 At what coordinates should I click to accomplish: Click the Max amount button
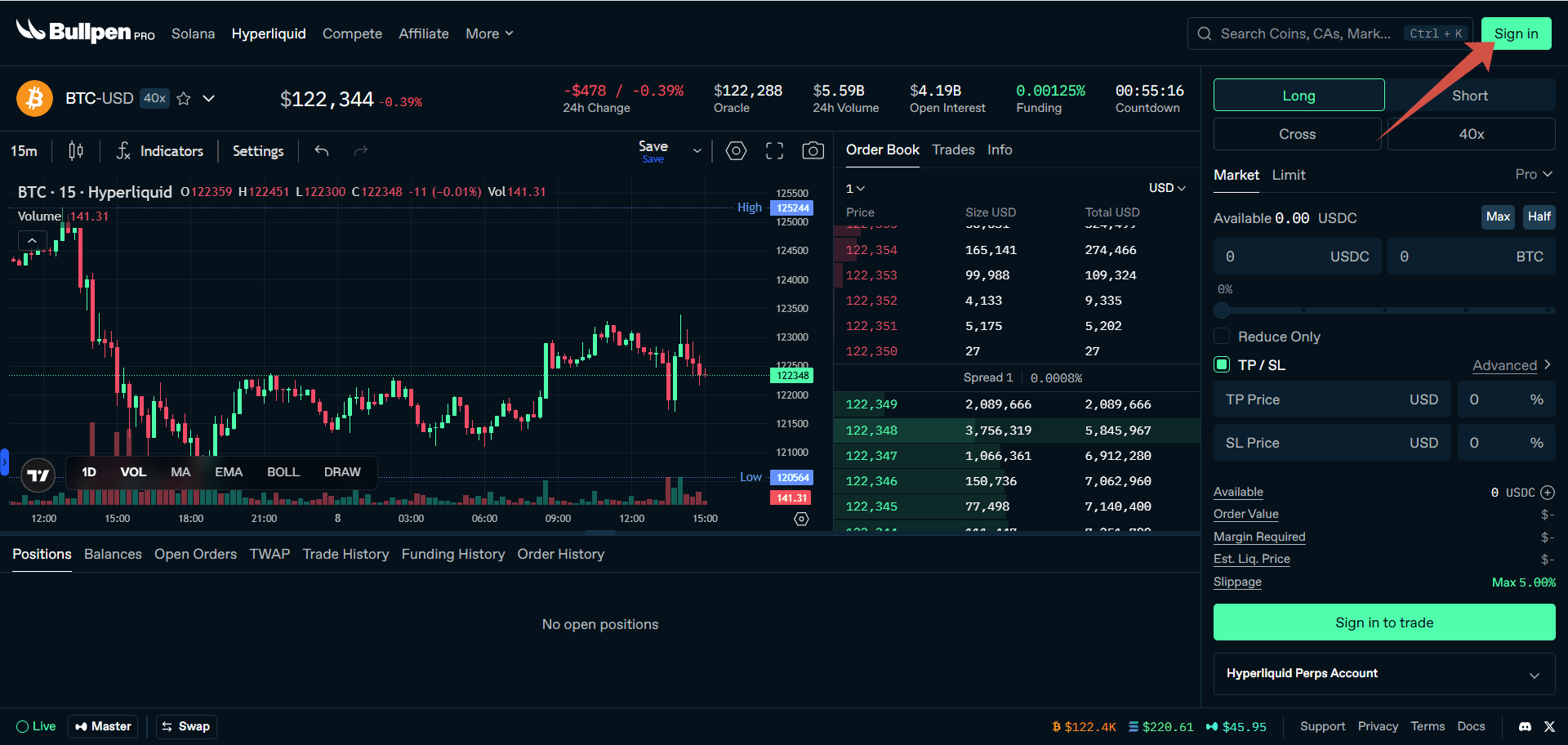click(1498, 217)
